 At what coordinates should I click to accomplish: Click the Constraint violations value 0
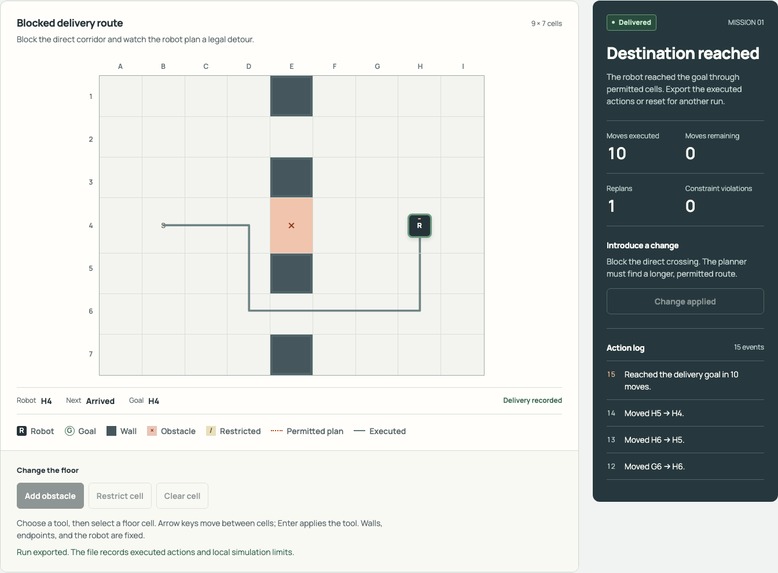click(x=690, y=206)
